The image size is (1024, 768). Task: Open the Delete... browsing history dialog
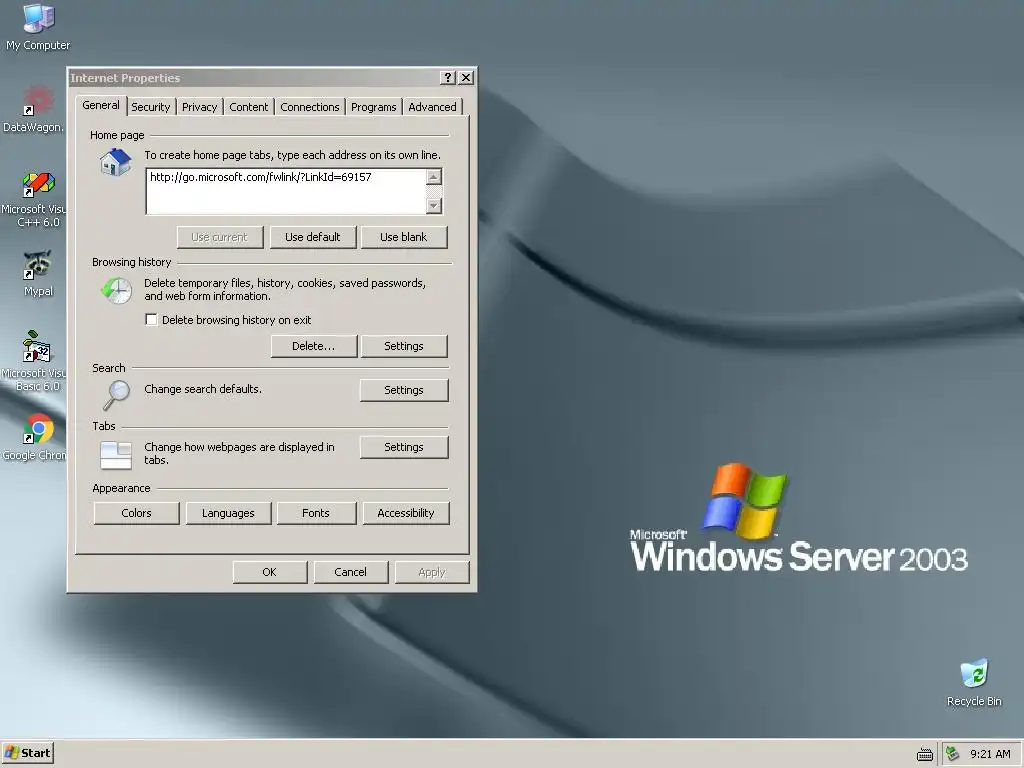coord(313,346)
